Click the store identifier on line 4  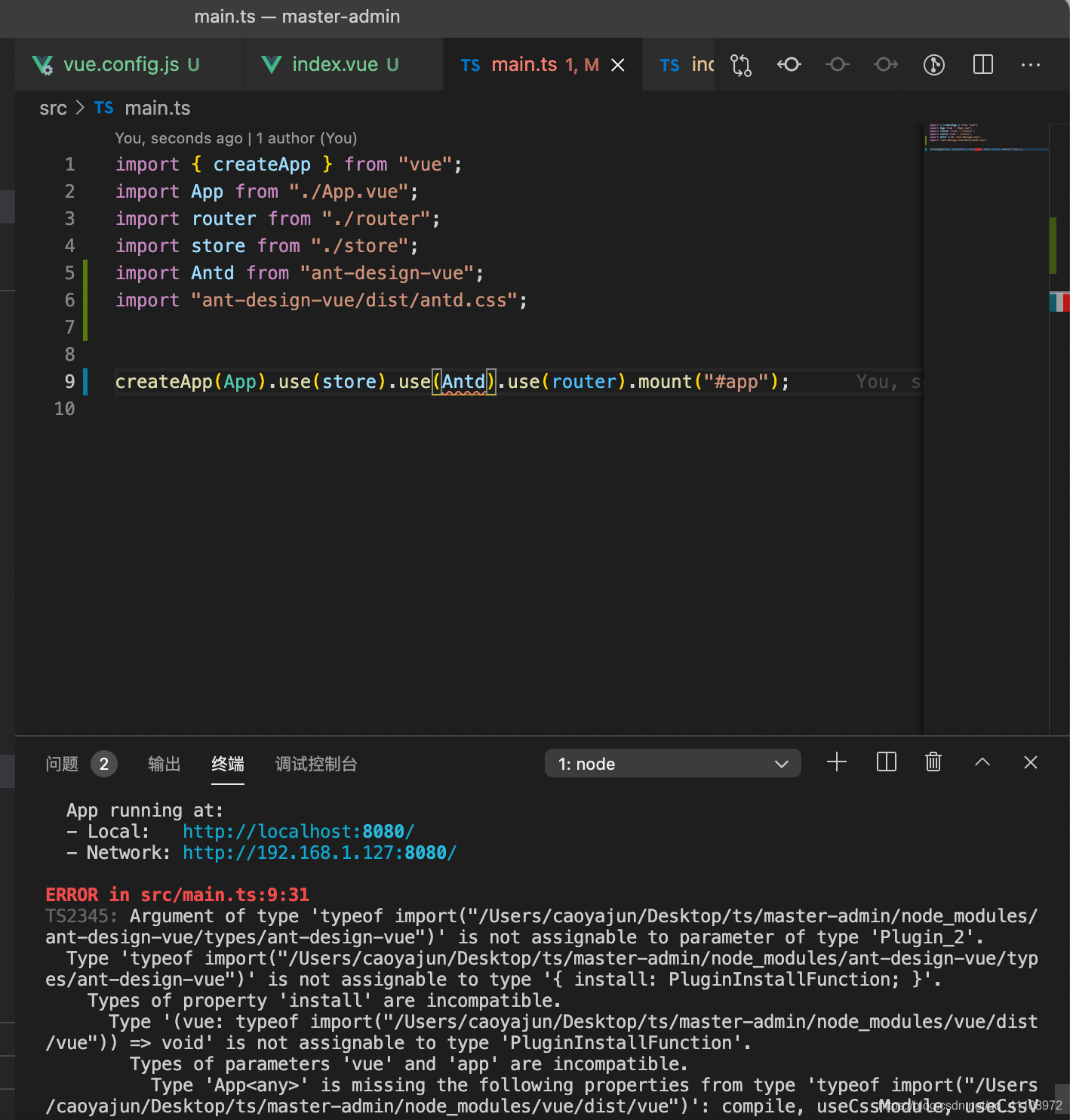tap(218, 246)
